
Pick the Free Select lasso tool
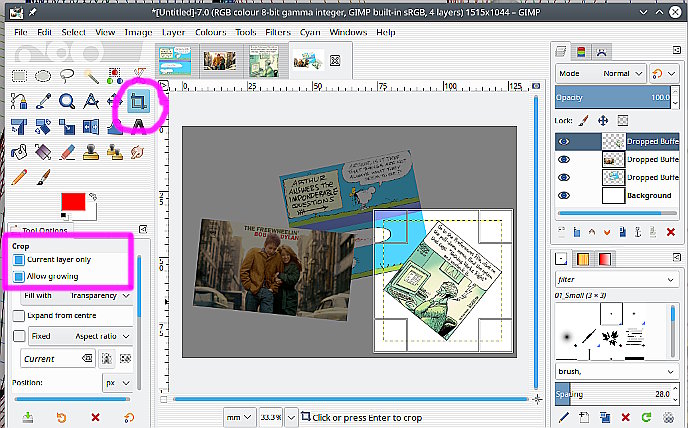(x=68, y=75)
